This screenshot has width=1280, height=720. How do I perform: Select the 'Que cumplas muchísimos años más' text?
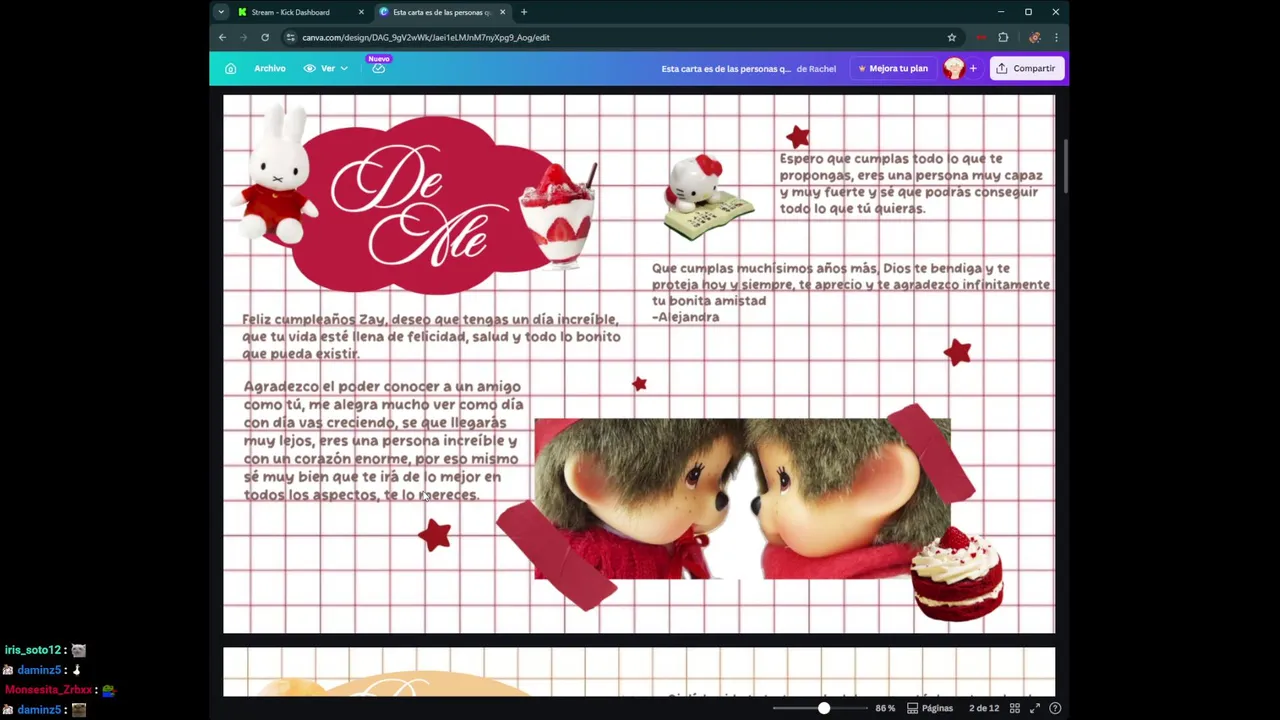coord(850,292)
